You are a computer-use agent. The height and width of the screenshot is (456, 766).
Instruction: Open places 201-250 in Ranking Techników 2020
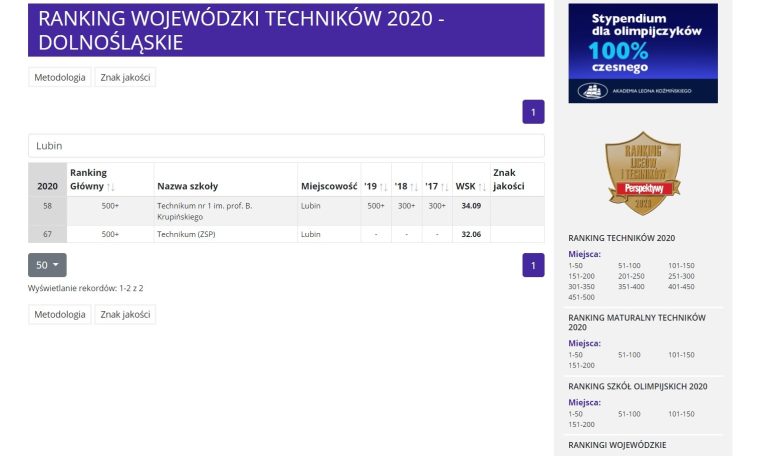click(632, 276)
